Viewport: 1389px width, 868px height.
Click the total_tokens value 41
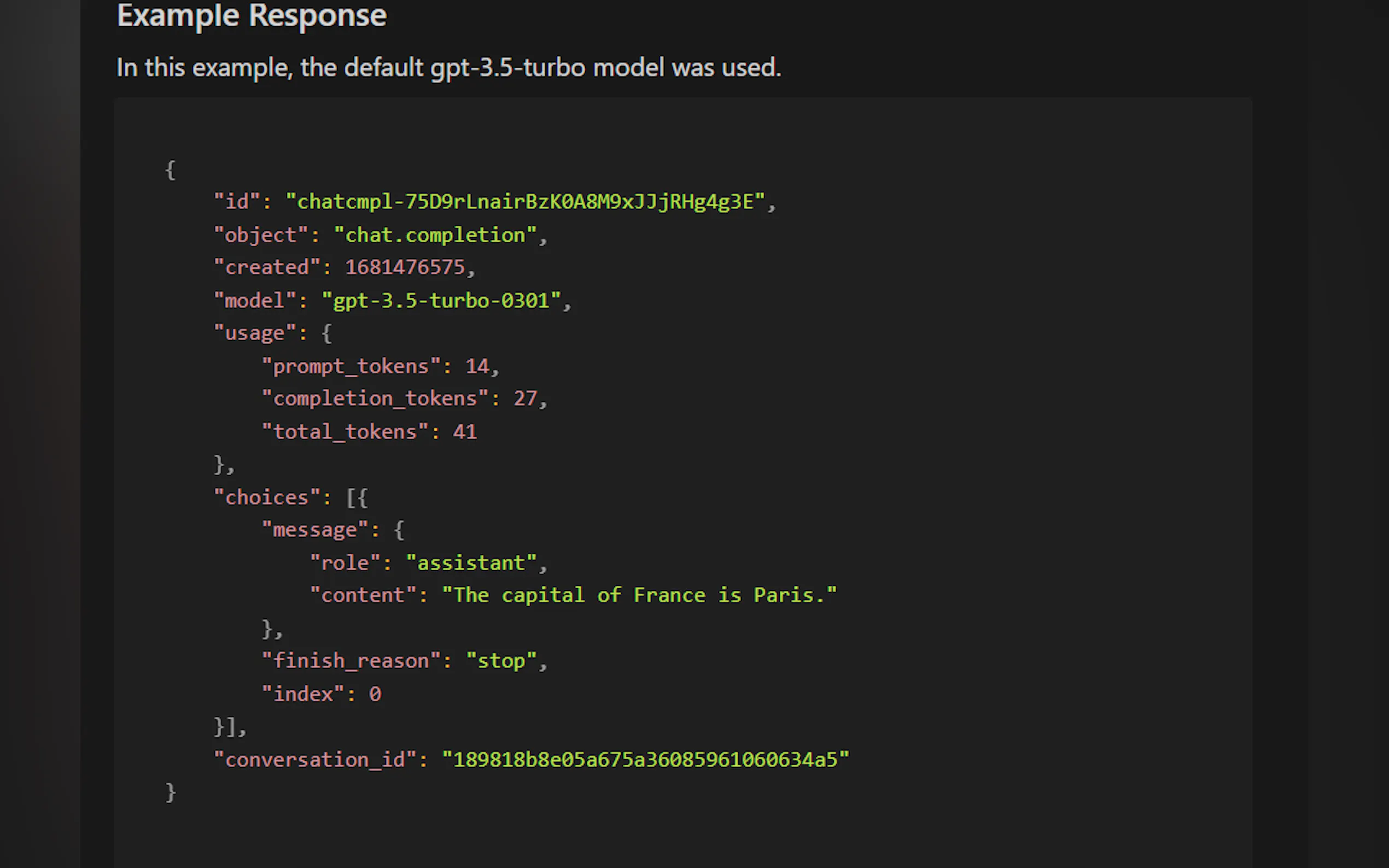tap(464, 432)
